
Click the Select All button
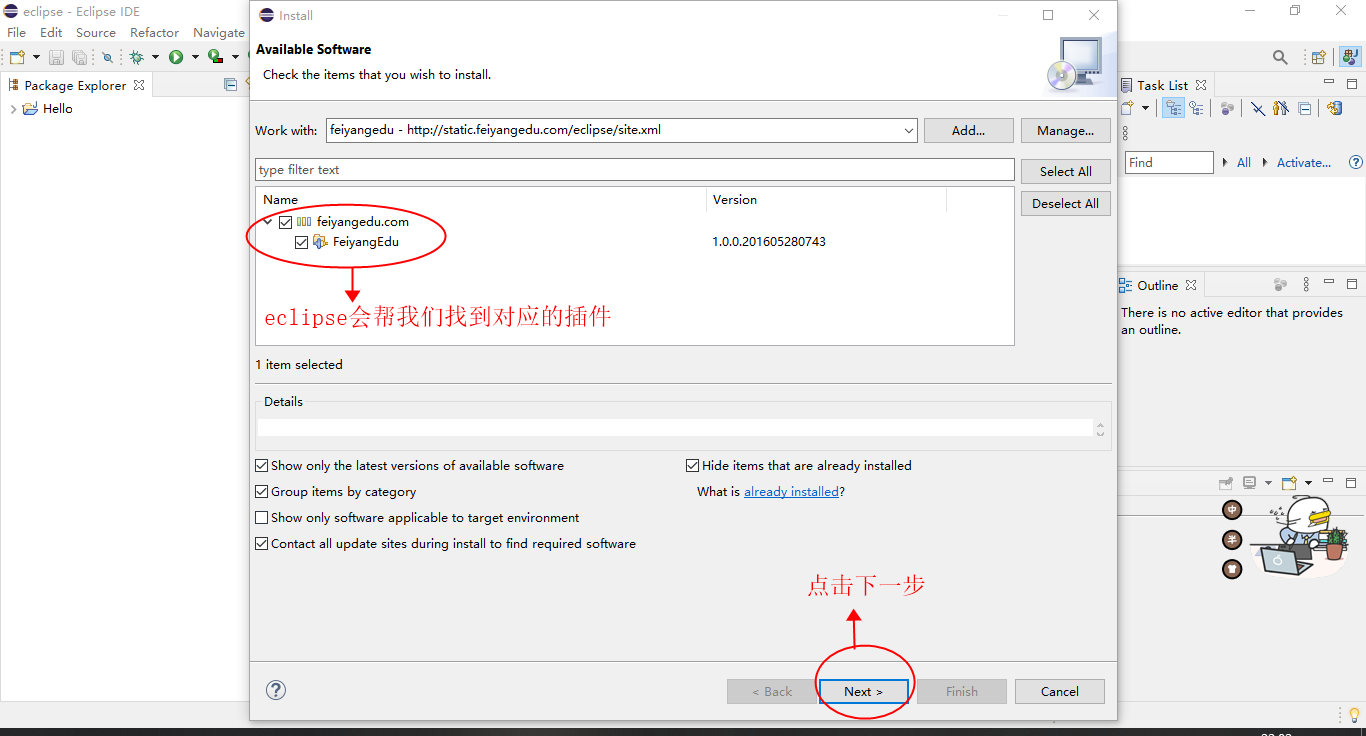click(x=1065, y=171)
